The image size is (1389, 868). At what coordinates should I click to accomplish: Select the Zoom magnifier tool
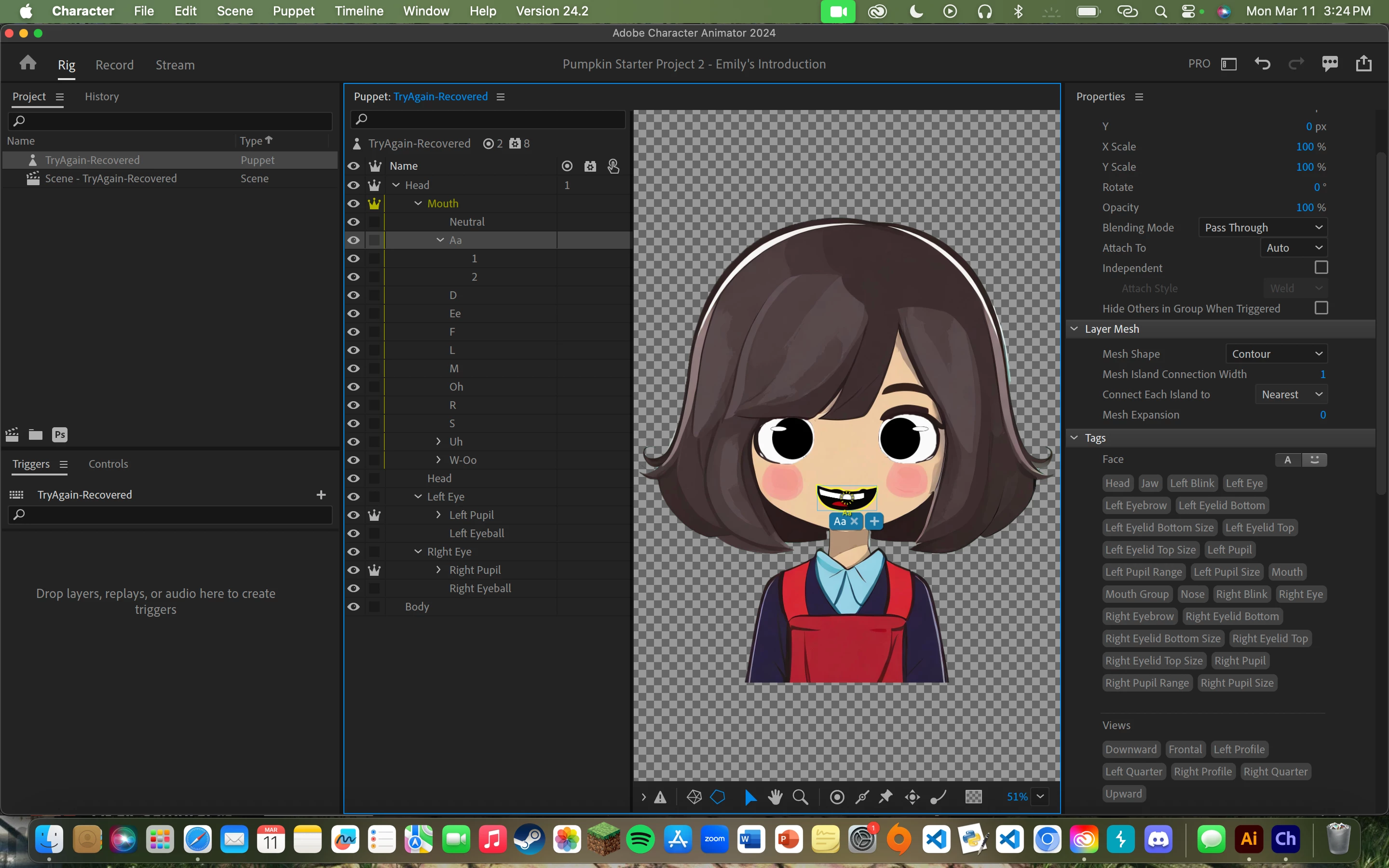click(x=800, y=797)
